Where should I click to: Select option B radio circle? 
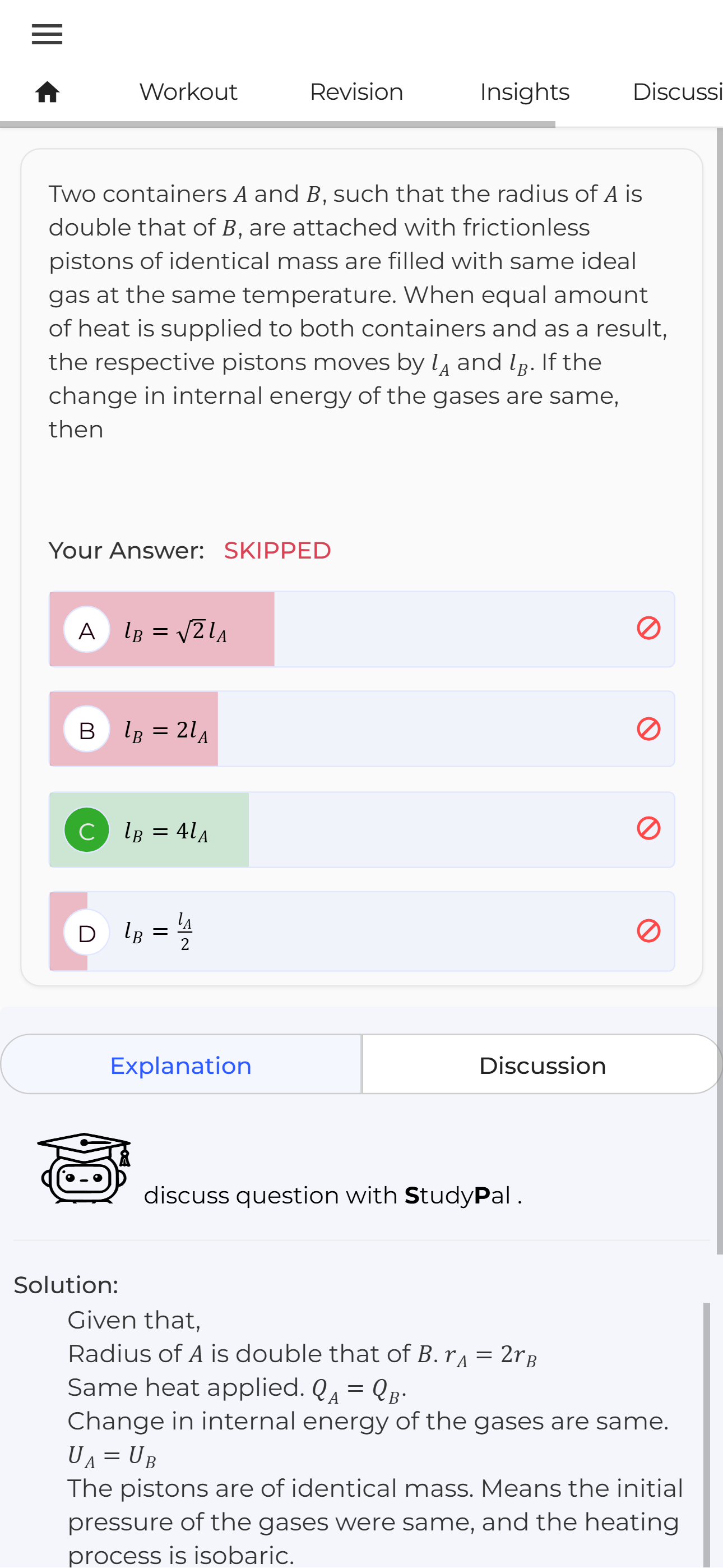pos(87,729)
